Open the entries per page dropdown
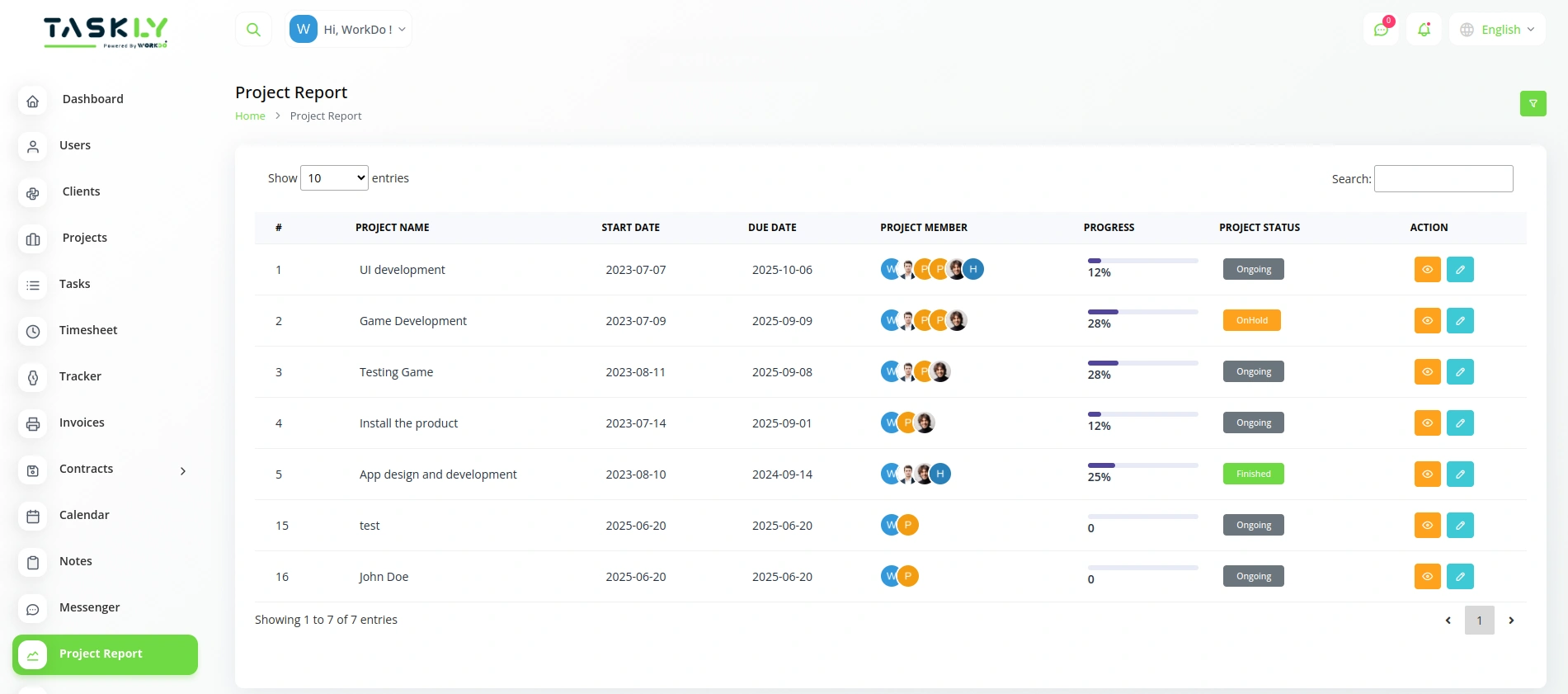1568x694 pixels. (x=334, y=178)
